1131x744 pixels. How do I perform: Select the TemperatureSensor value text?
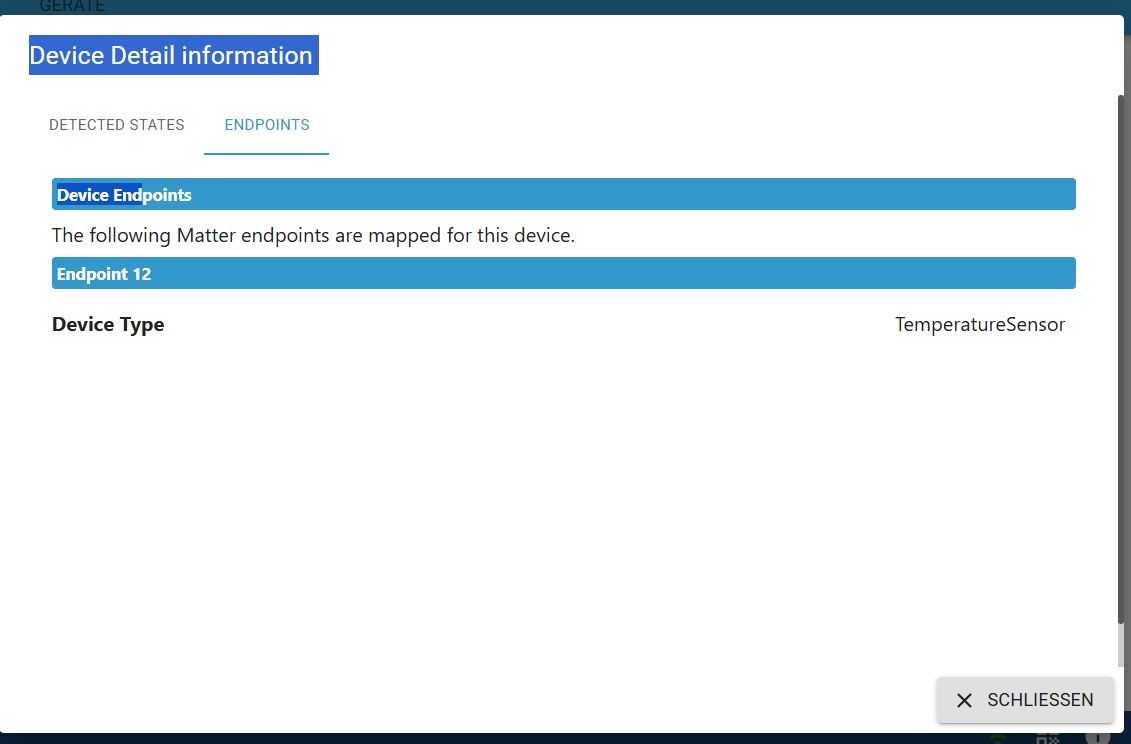click(x=980, y=324)
